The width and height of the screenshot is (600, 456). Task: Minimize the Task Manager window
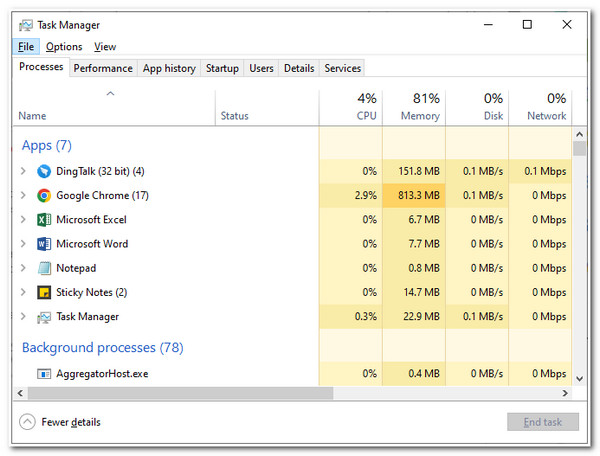point(488,25)
